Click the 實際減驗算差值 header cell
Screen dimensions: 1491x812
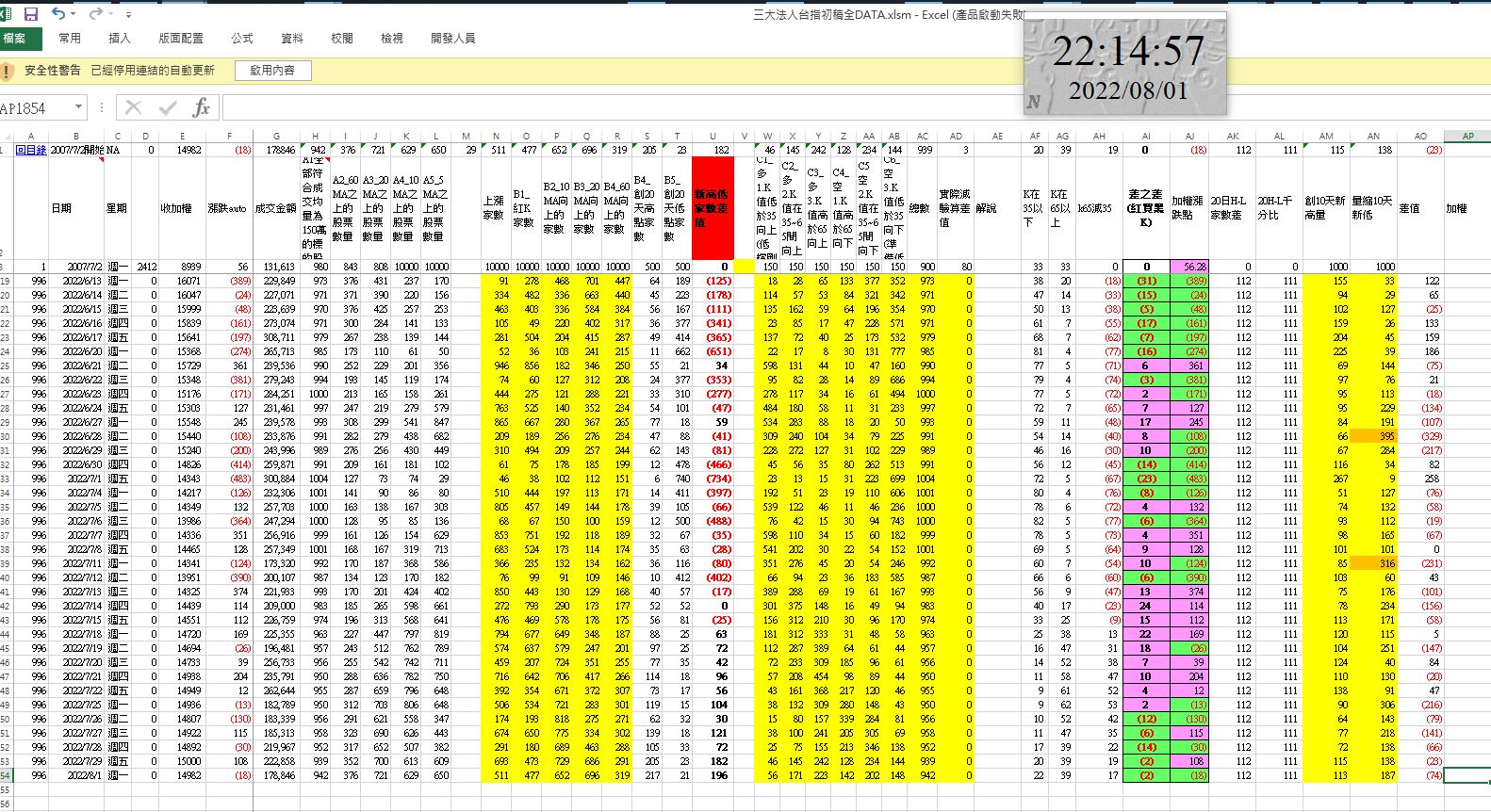point(955,208)
